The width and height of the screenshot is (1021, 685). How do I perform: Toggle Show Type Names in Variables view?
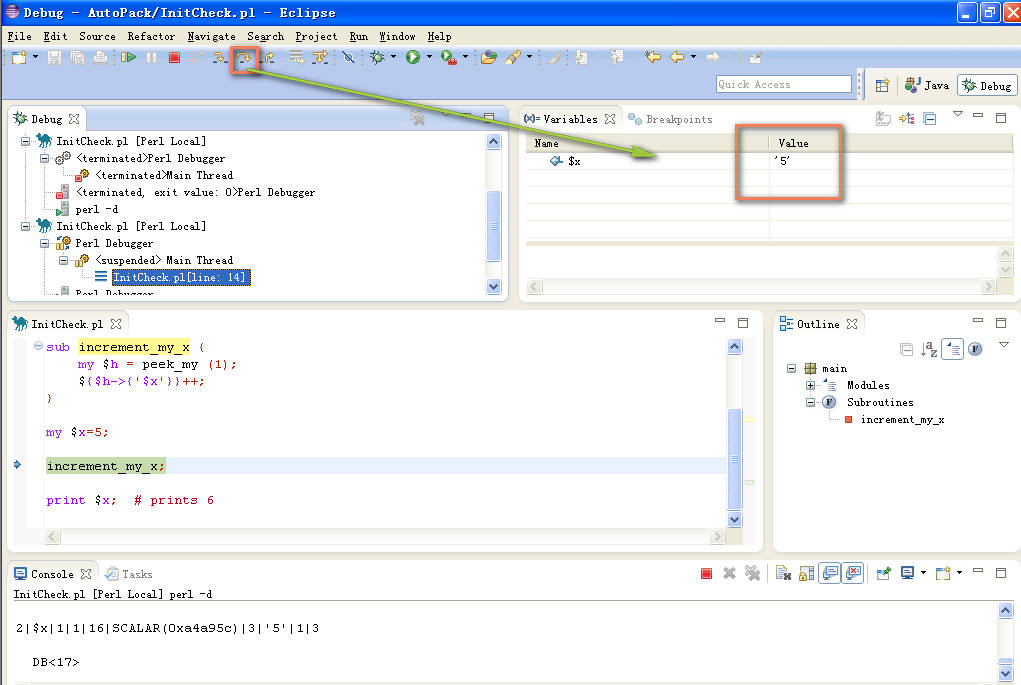[x=883, y=119]
